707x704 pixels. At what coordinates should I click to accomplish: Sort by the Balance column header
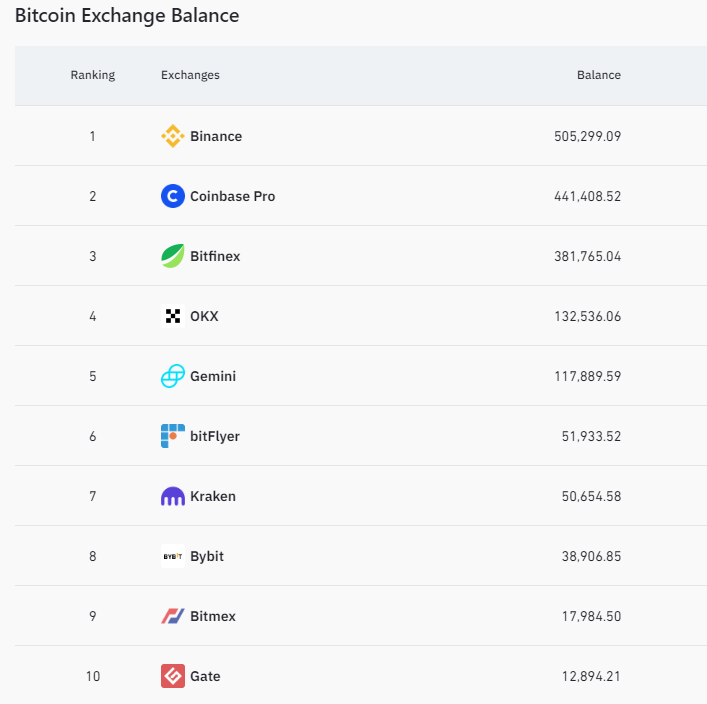coord(599,75)
